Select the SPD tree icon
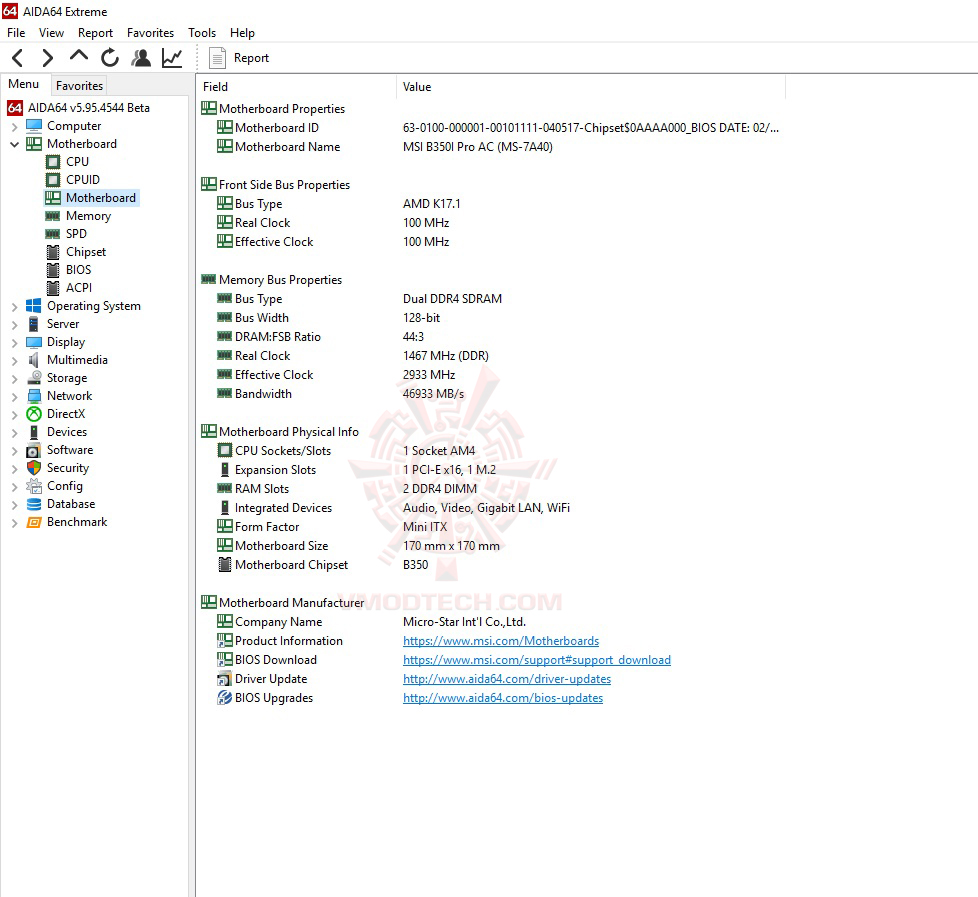 click(x=52, y=234)
